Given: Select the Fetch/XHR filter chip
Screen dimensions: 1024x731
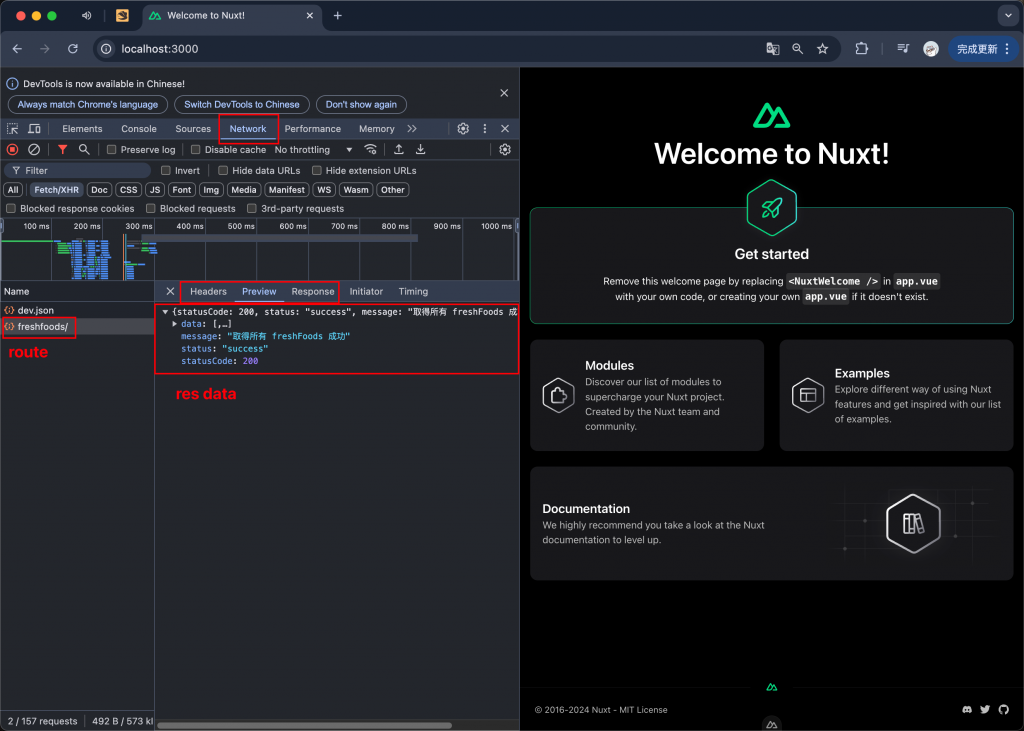Looking at the screenshot, I should tap(56, 190).
